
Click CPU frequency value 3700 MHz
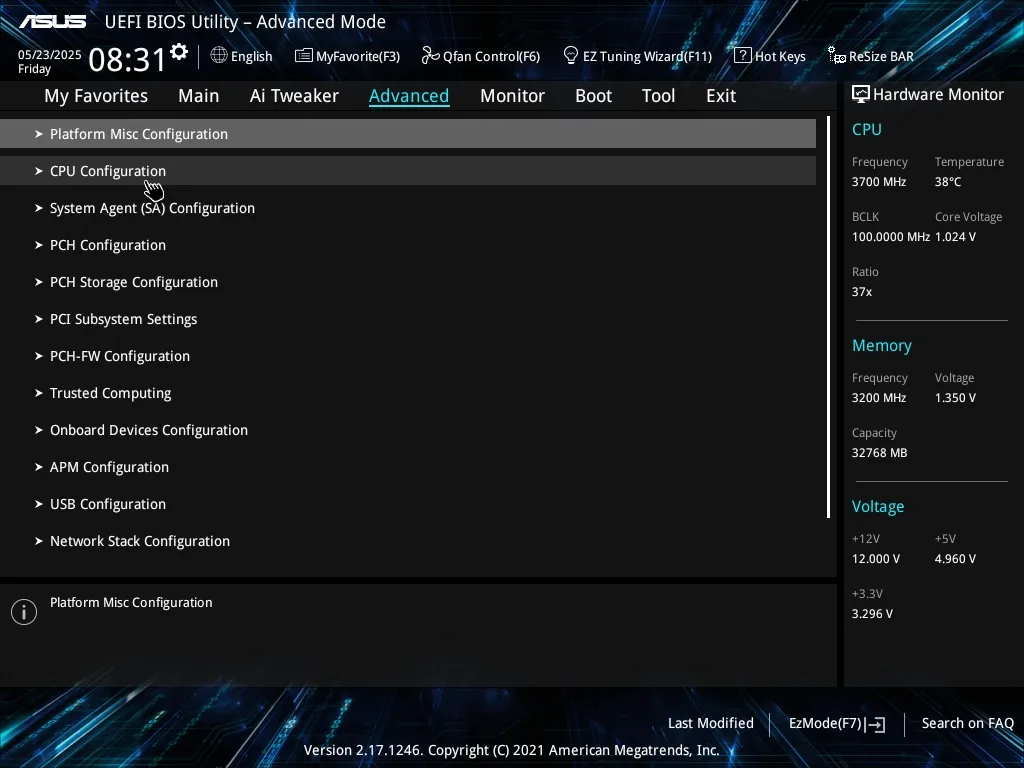pyautogui.click(x=878, y=182)
